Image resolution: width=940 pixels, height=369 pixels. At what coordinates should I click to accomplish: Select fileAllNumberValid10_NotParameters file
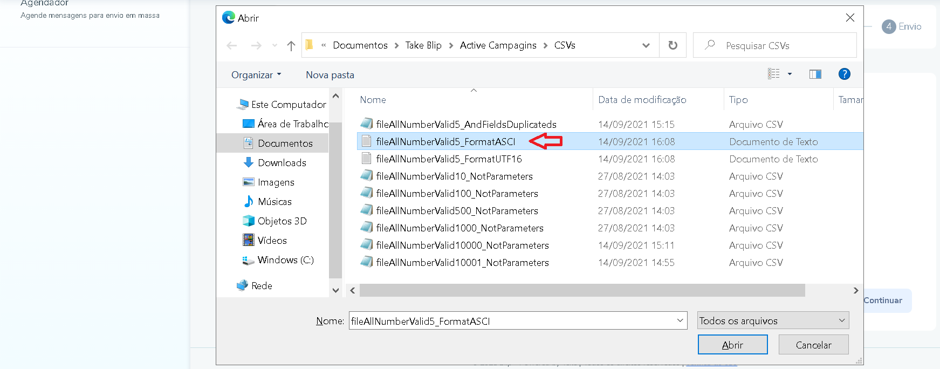click(x=454, y=176)
